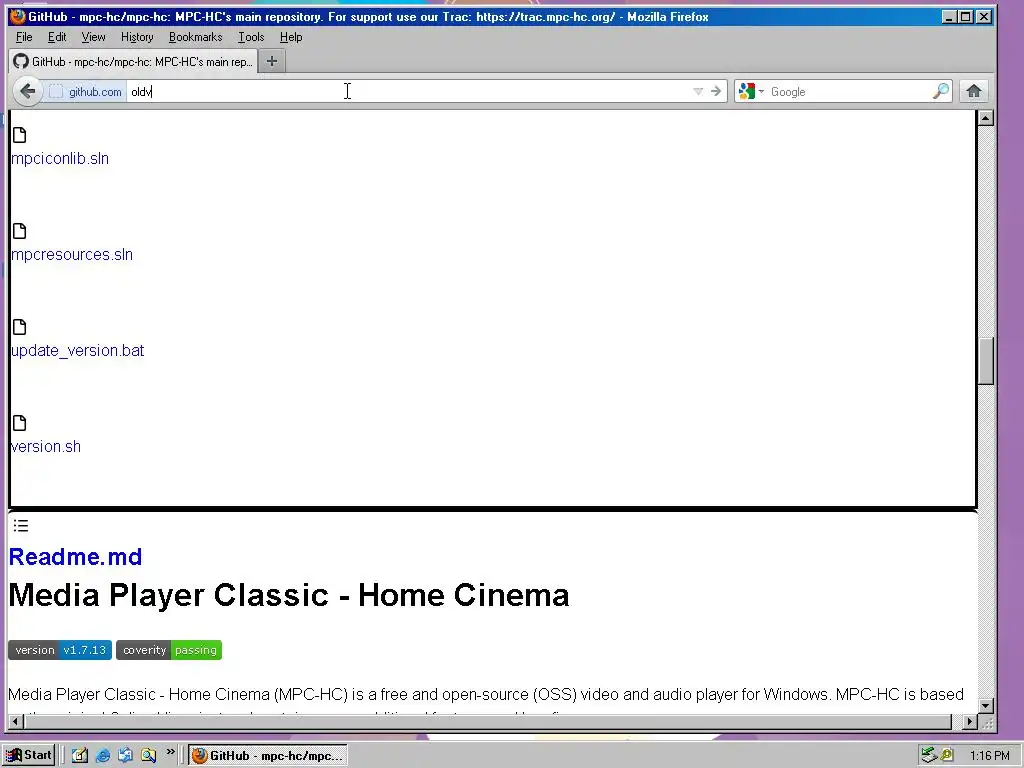Screen dimensions: 1024x768
Task: Open the Help menu
Action: [x=291, y=37]
